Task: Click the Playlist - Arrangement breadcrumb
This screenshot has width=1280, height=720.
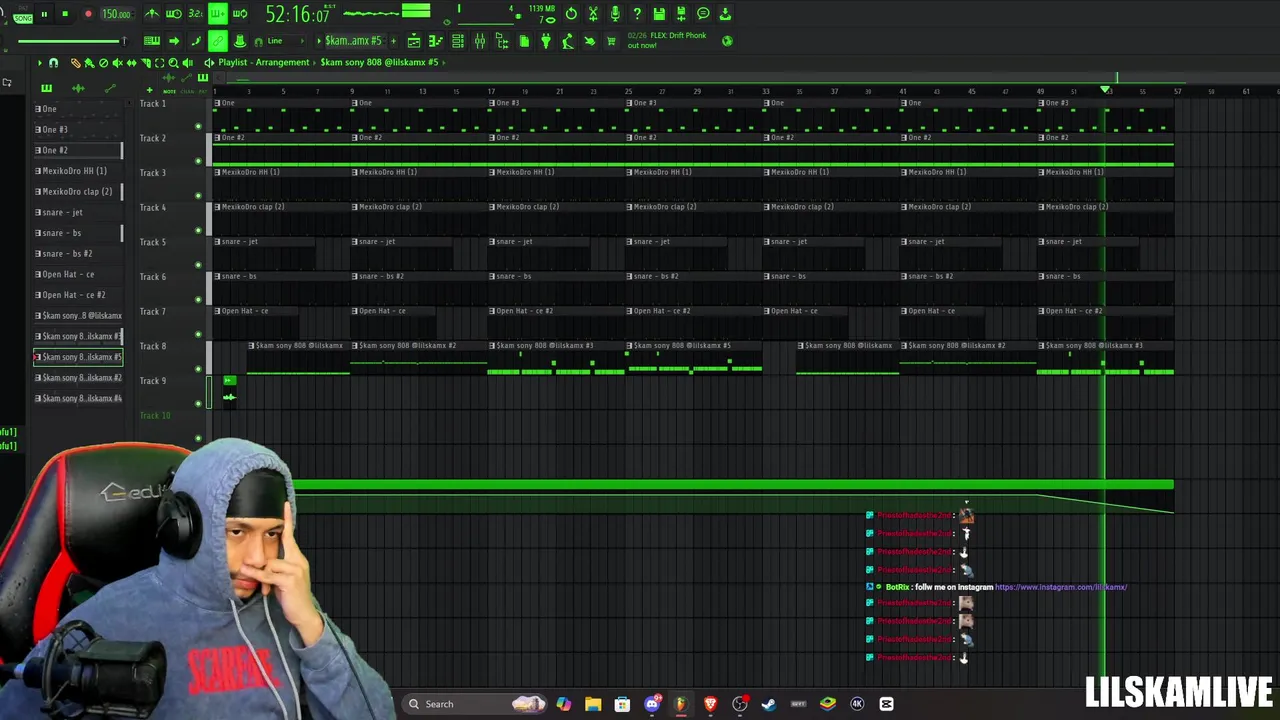Action: click(264, 62)
